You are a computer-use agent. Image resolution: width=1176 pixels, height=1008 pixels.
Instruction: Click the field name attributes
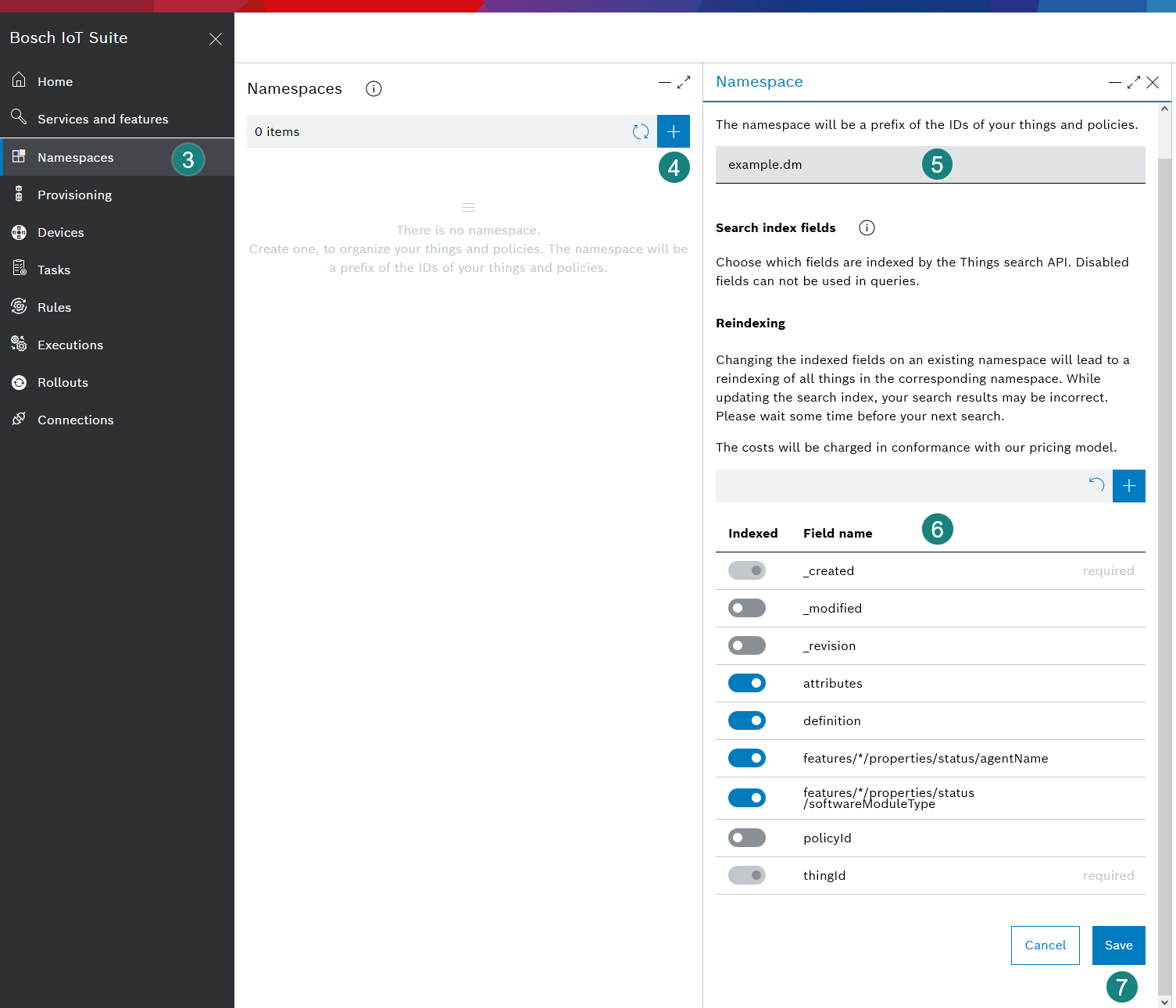click(833, 683)
